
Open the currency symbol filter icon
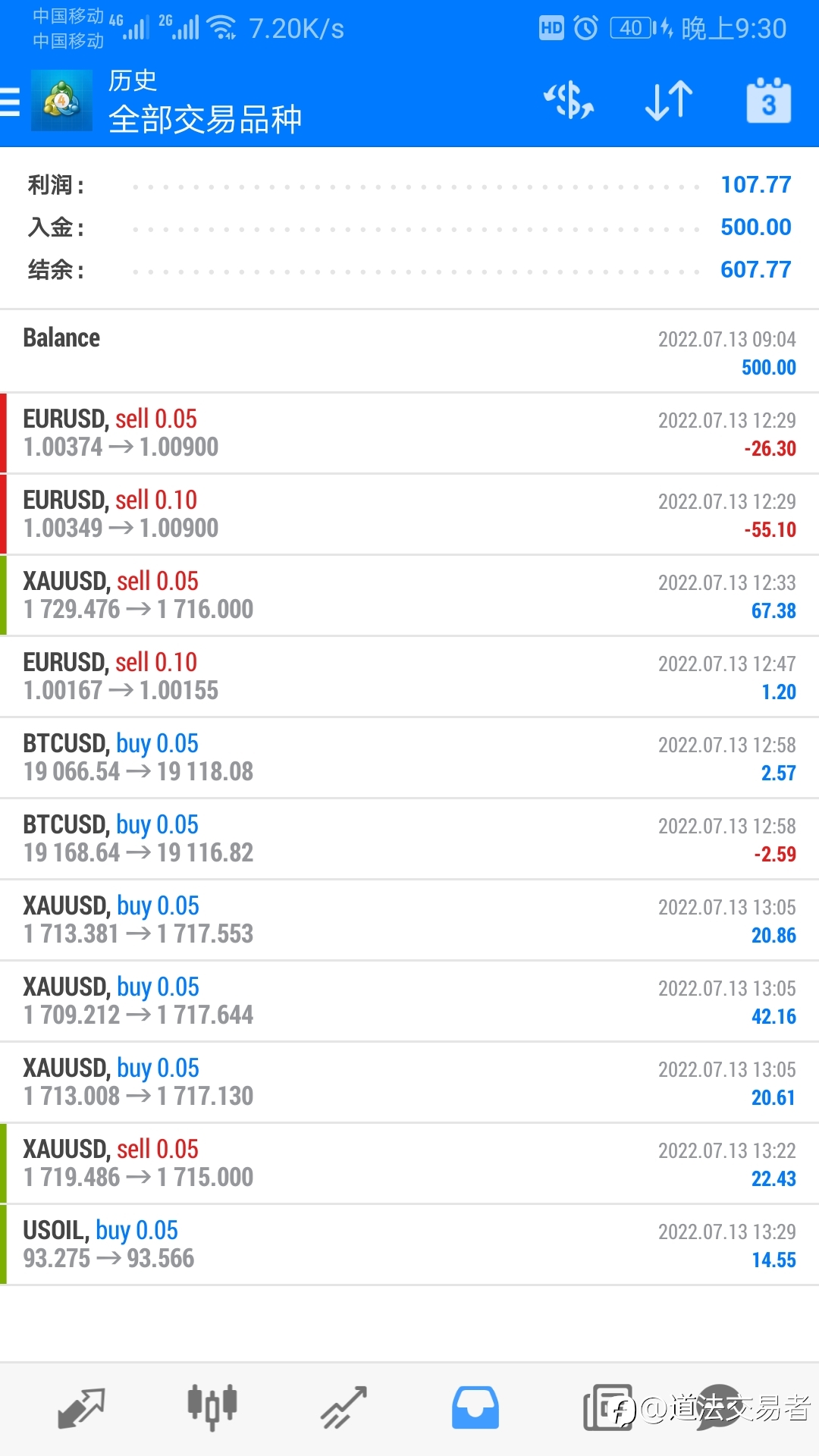click(x=569, y=101)
